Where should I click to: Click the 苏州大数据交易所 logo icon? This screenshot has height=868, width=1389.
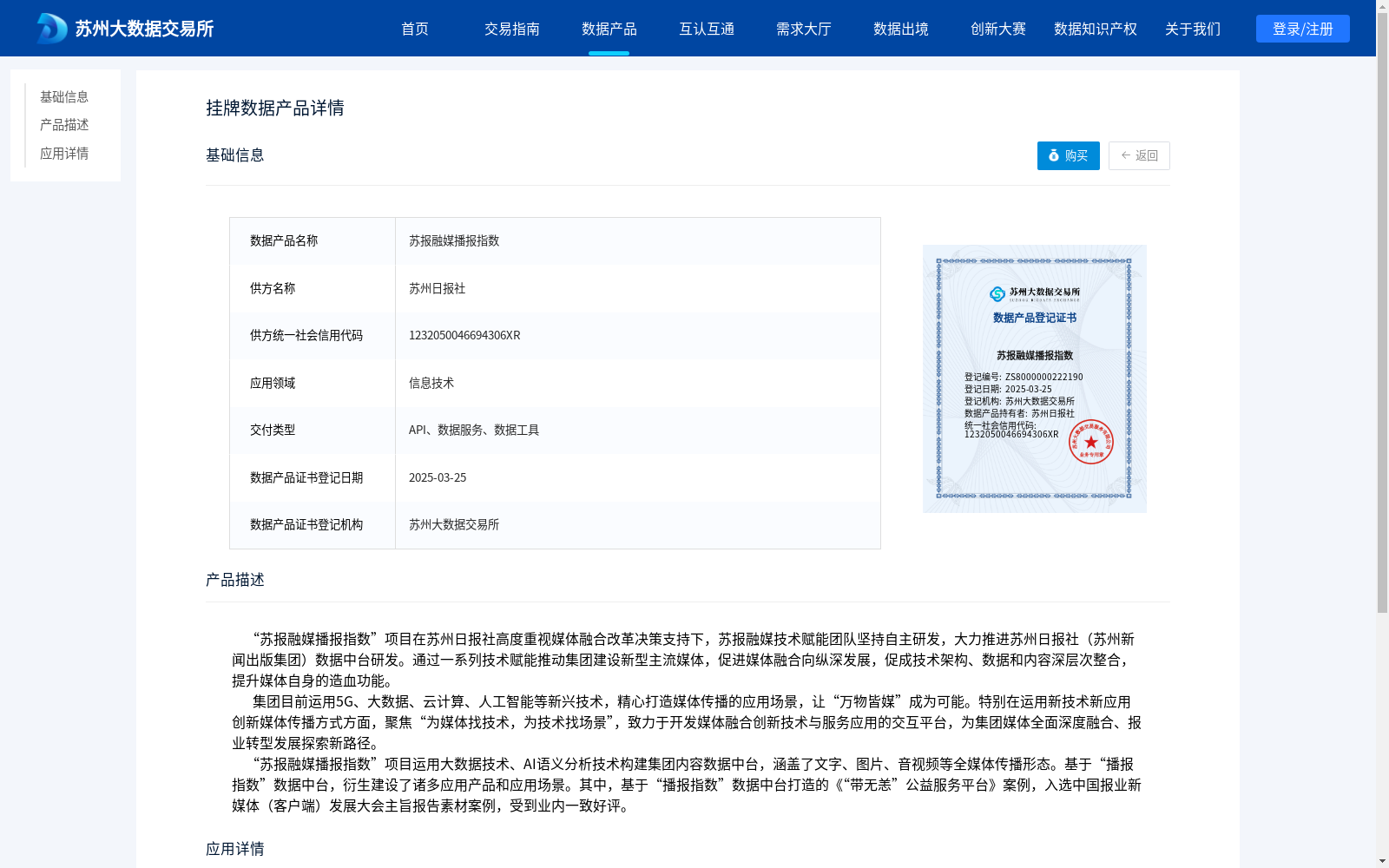coord(51,29)
